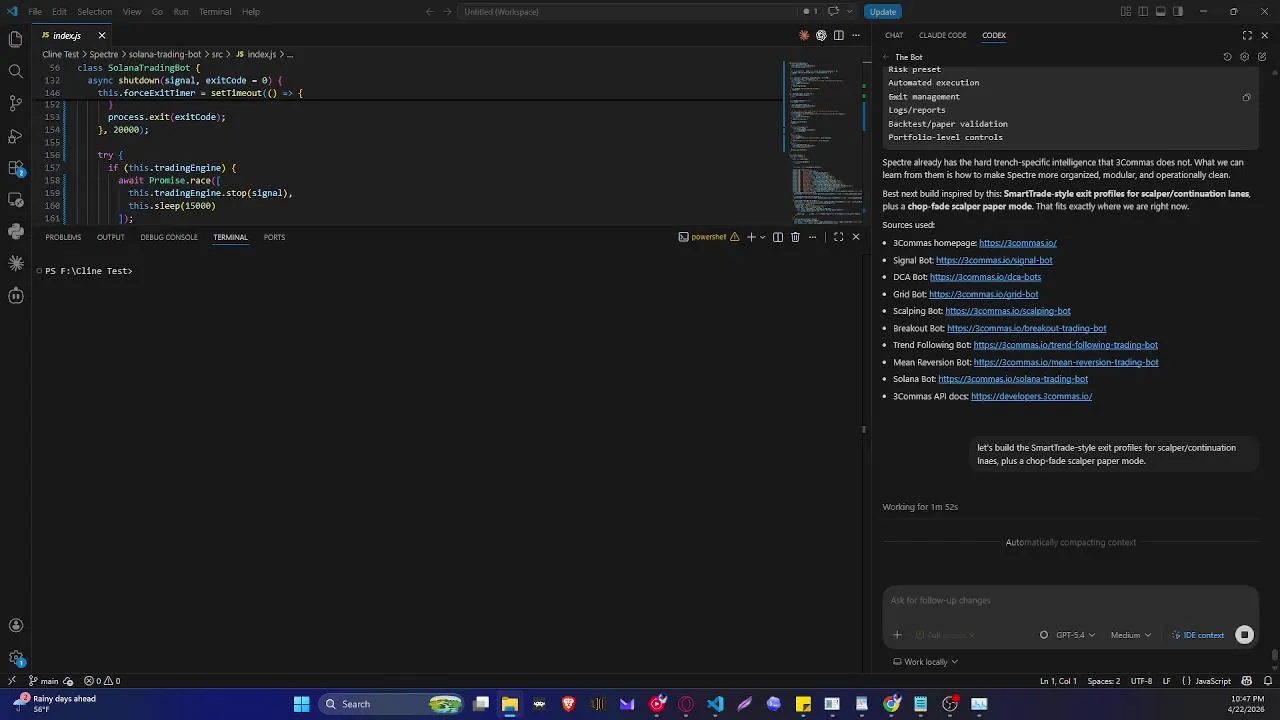Expand the Work locally dropdown
Screen dimensions: 1280x720
coord(926,662)
